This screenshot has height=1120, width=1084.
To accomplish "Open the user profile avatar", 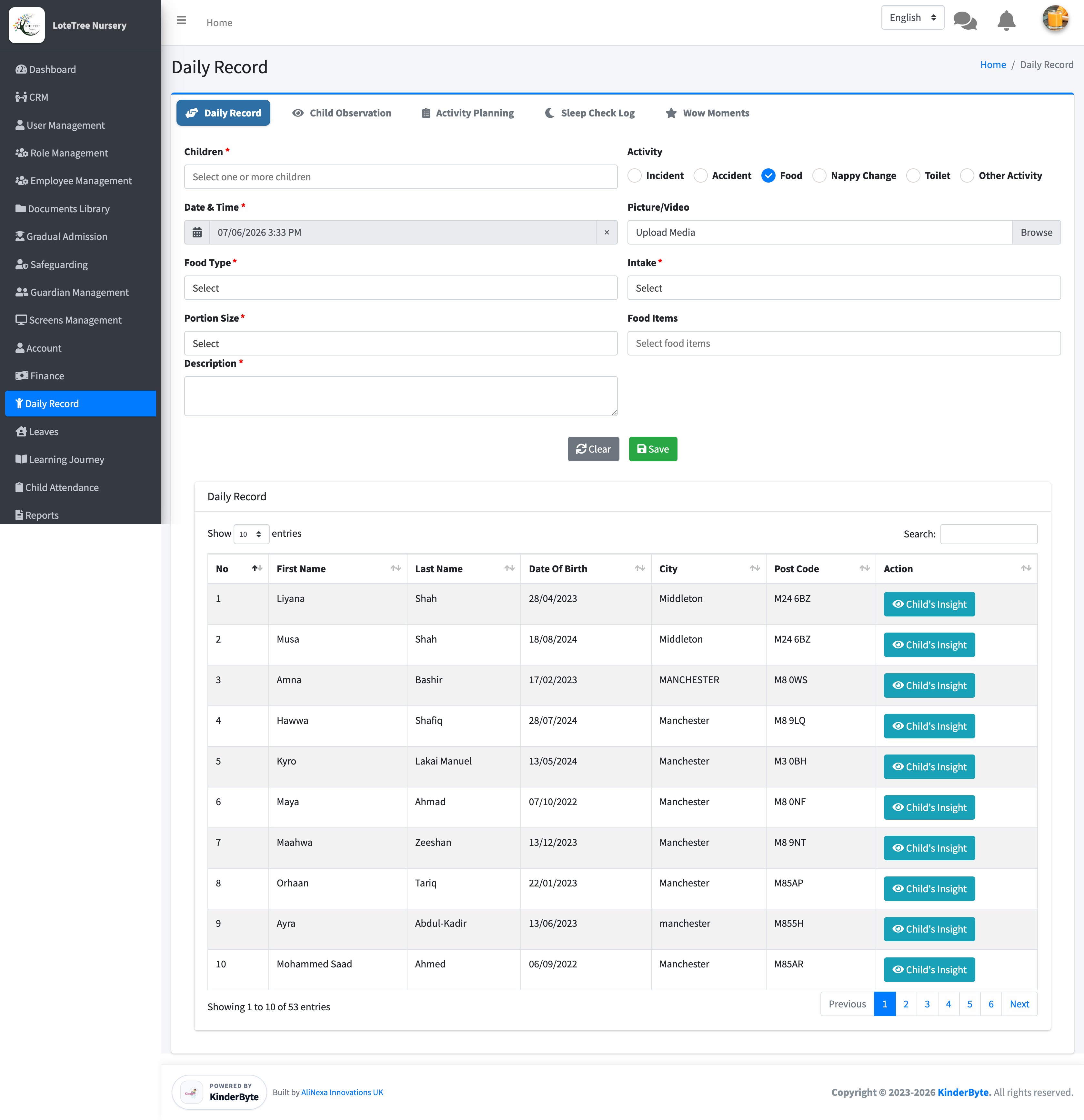I will 1055,19.
